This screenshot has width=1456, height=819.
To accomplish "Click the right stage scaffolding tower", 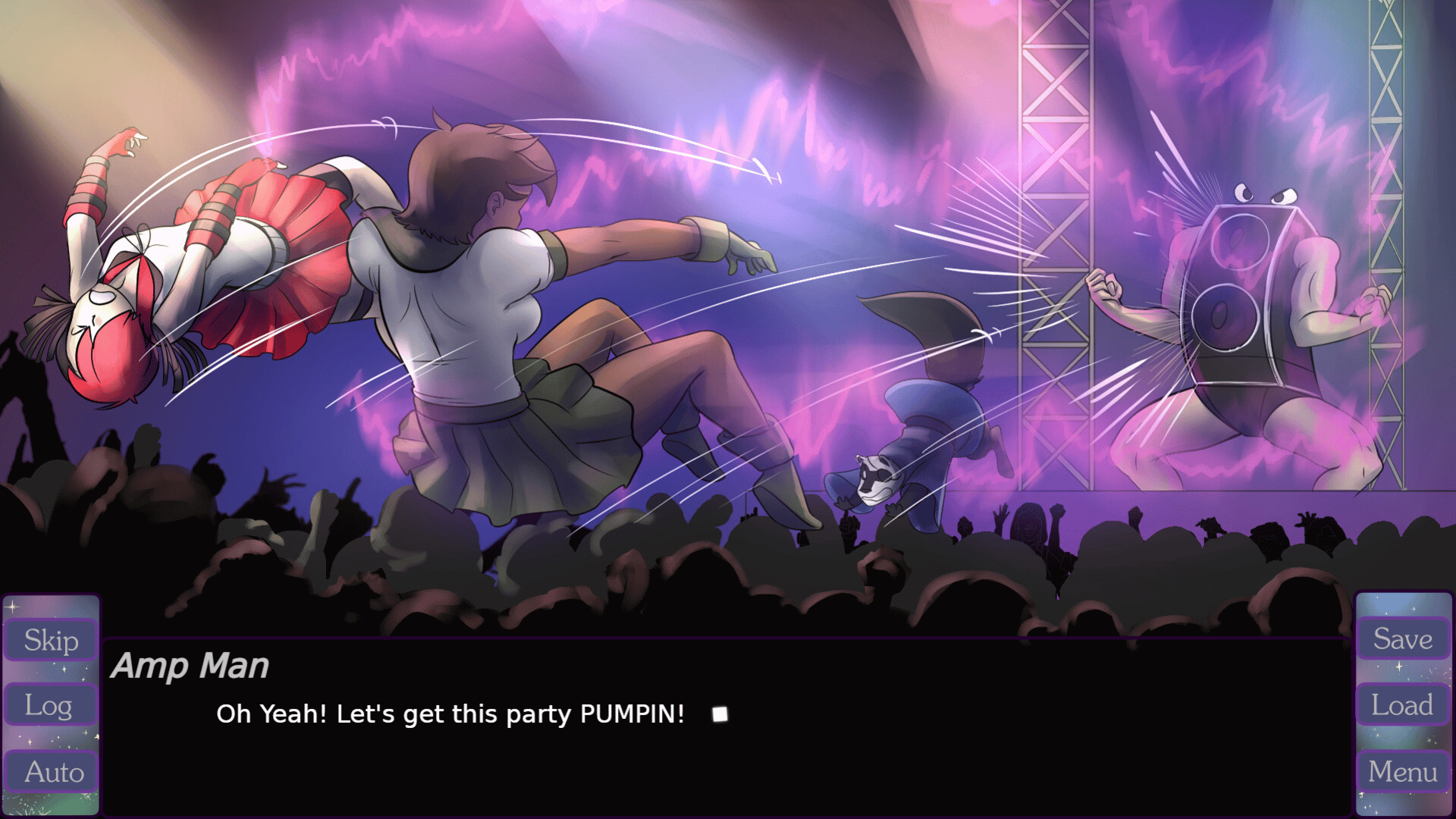I will [x=1387, y=243].
